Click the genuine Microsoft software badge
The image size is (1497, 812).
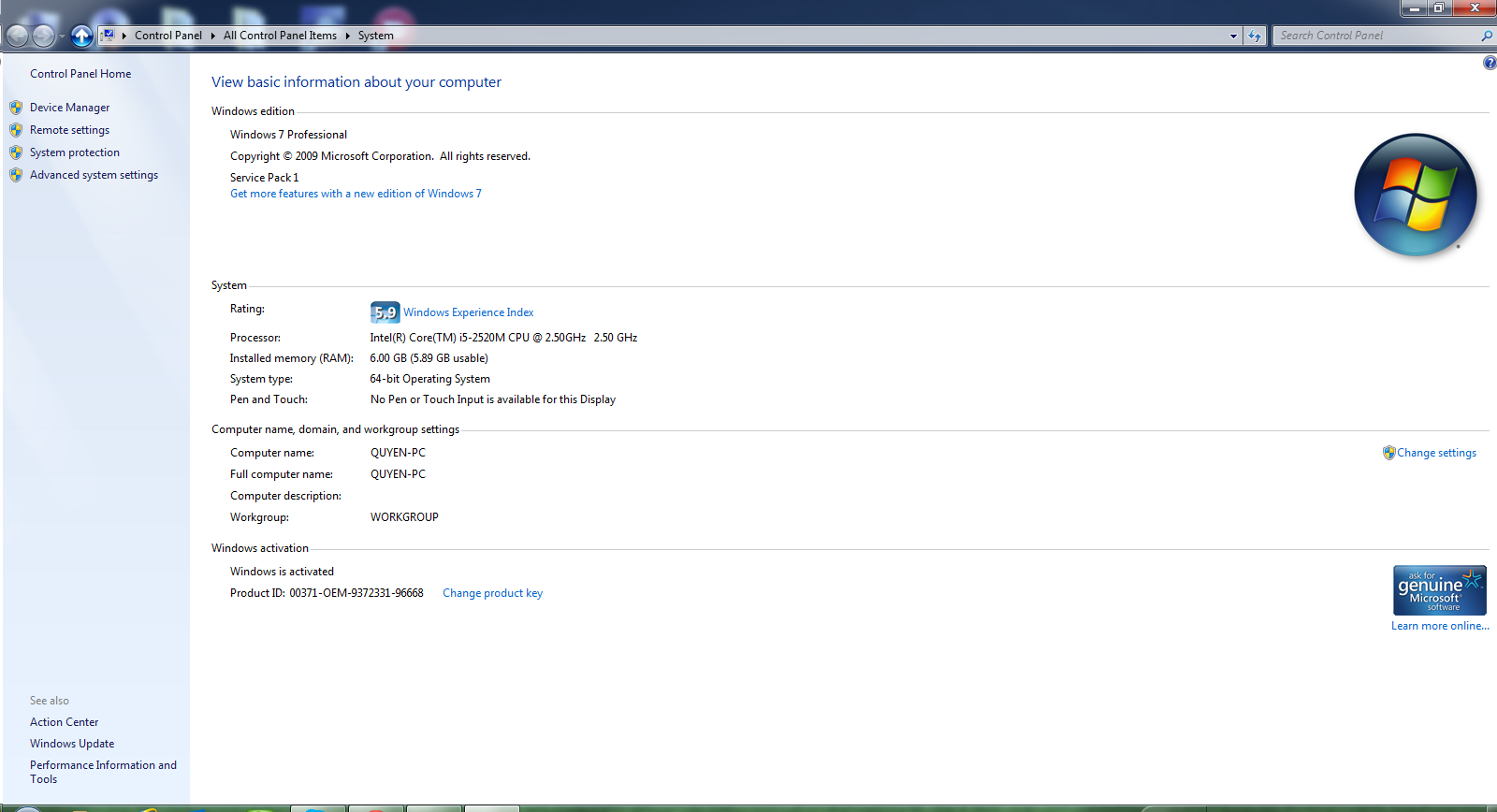(1439, 590)
